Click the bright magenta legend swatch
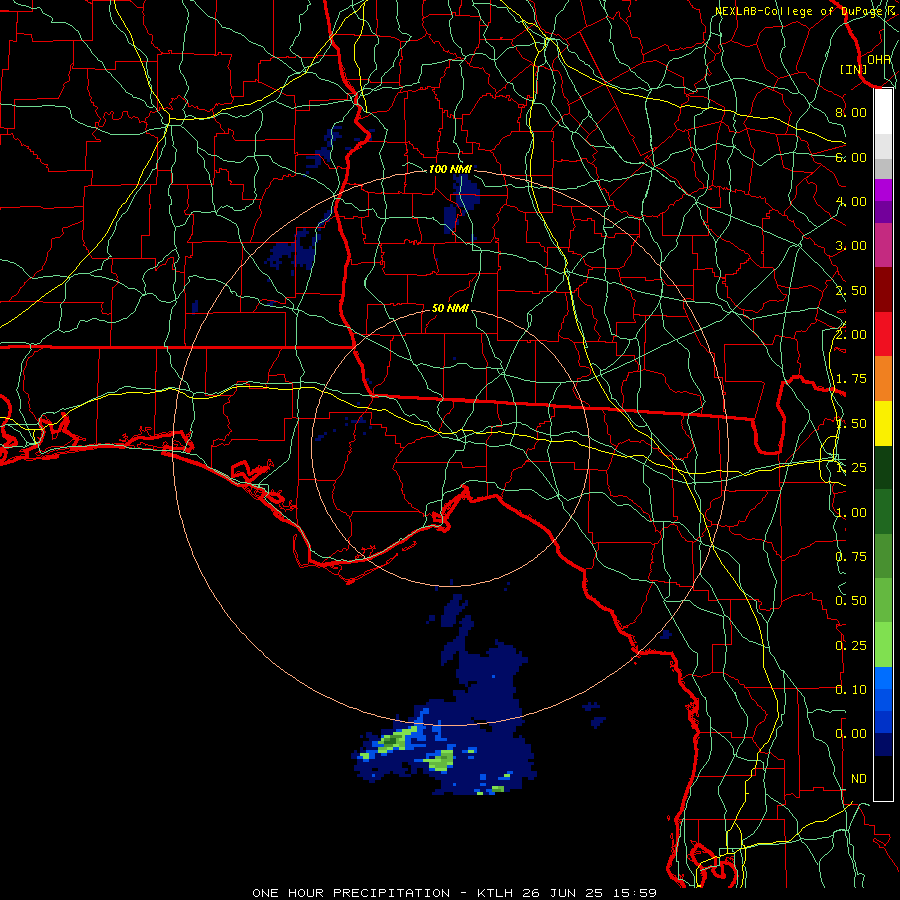Image resolution: width=900 pixels, height=900 pixels. tap(883, 190)
